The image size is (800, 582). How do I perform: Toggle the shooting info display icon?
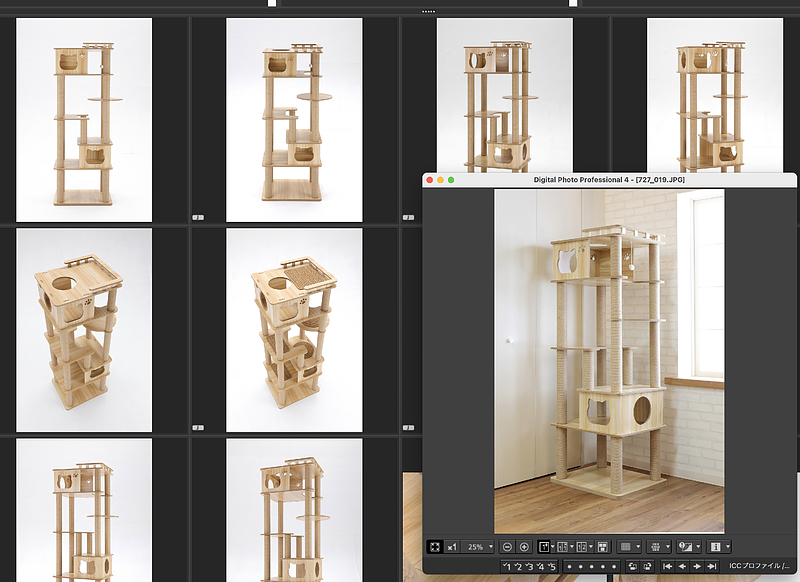pos(718,547)
